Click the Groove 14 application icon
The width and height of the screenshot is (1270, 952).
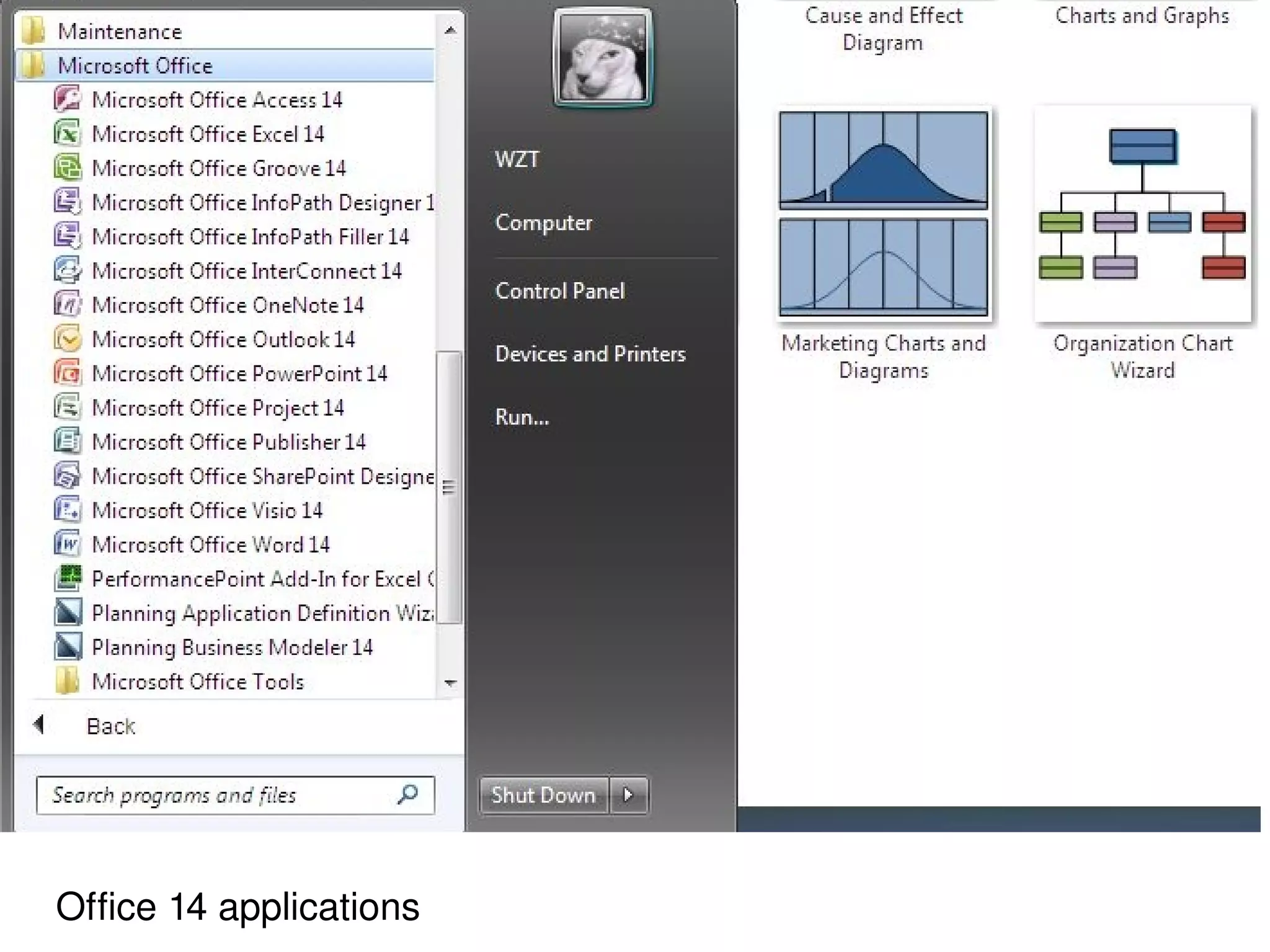(67, 168)
